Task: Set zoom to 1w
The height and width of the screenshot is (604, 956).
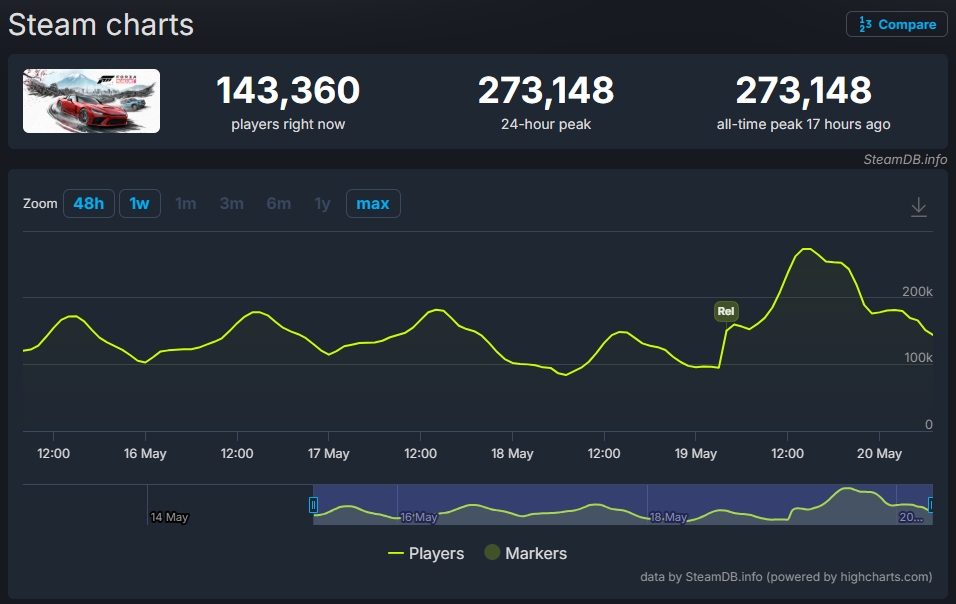Action: [140, 204]
